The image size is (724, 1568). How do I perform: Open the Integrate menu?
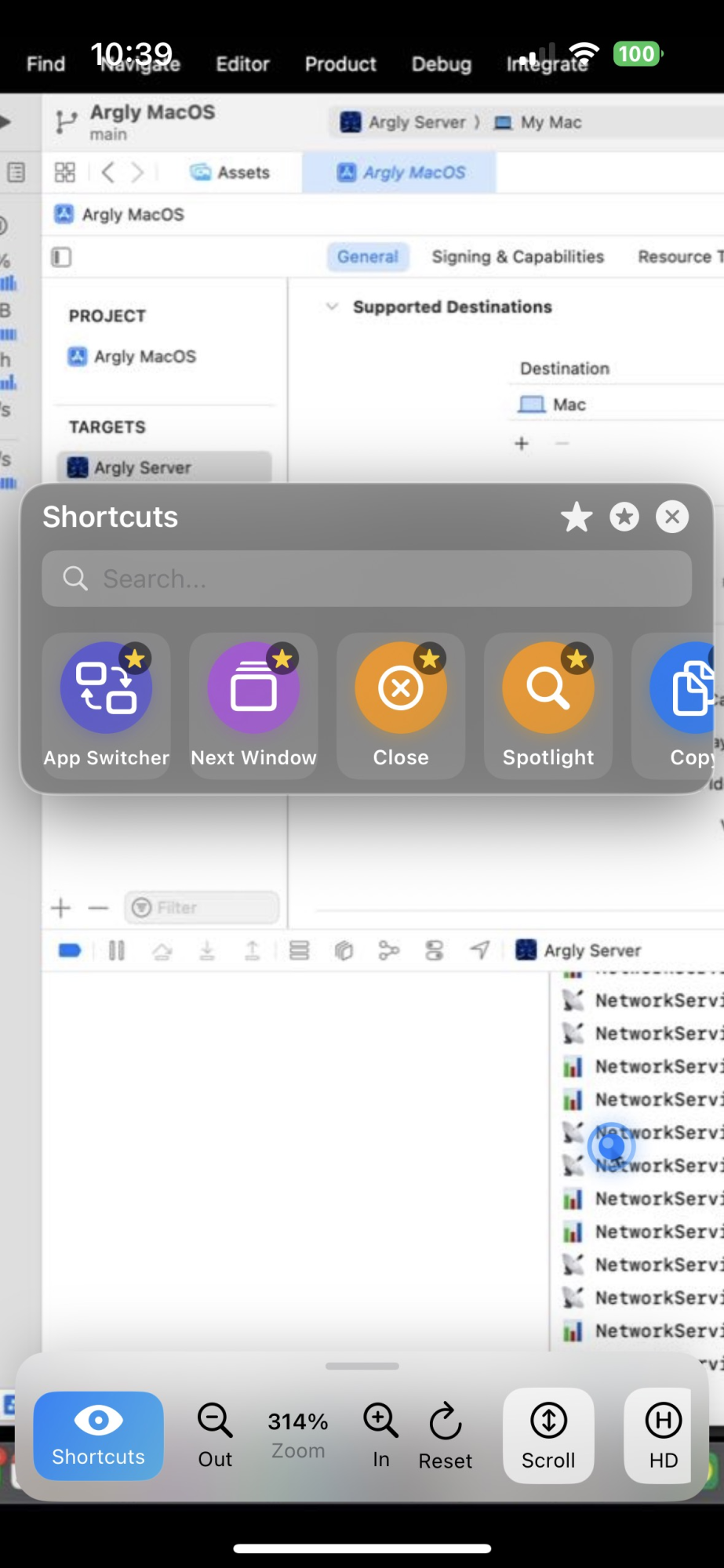pyautogui.click(x=548, y=64)
